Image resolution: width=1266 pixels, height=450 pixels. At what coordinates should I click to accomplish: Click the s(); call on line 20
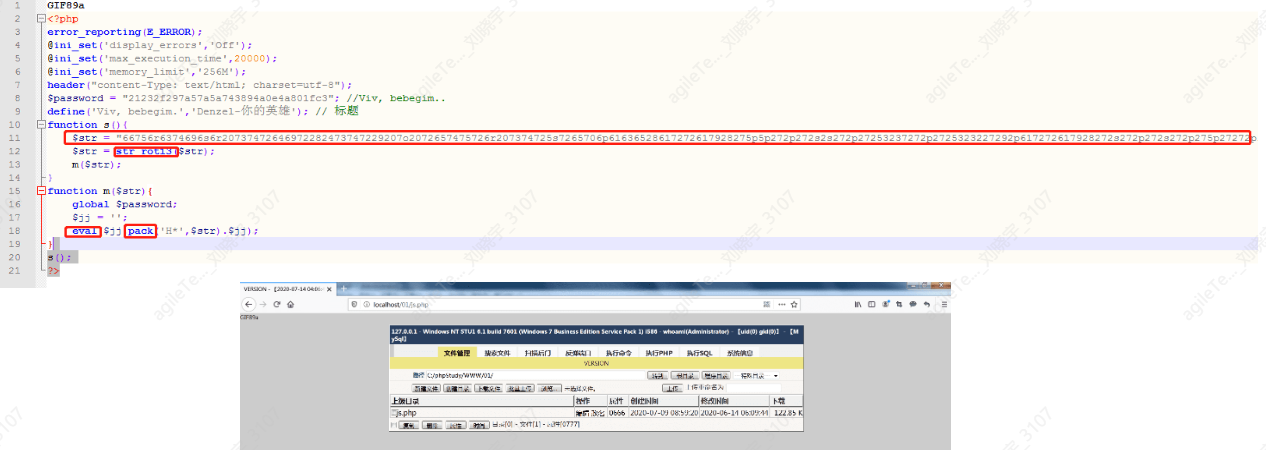pos(59,256)
